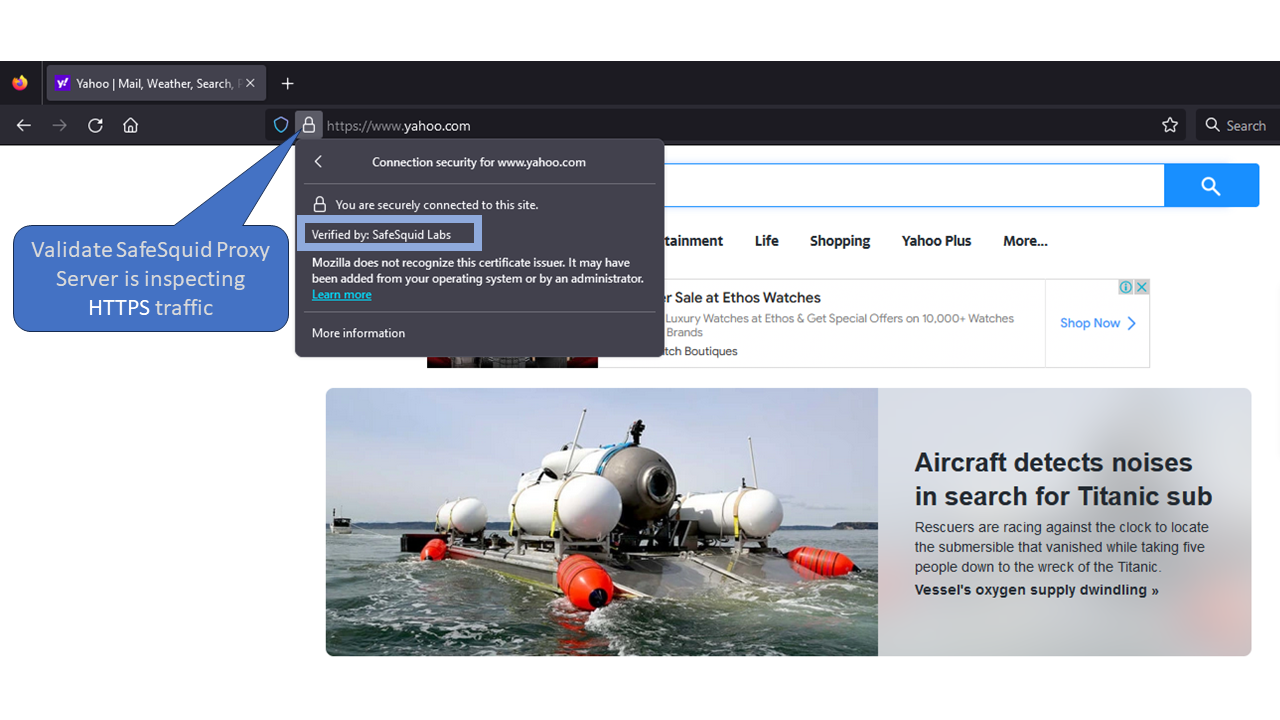The height and width of the screenshot is (720, 1280).
Task: Click 'Connection security for www.yahoo.com' heading
Action: 479,162
